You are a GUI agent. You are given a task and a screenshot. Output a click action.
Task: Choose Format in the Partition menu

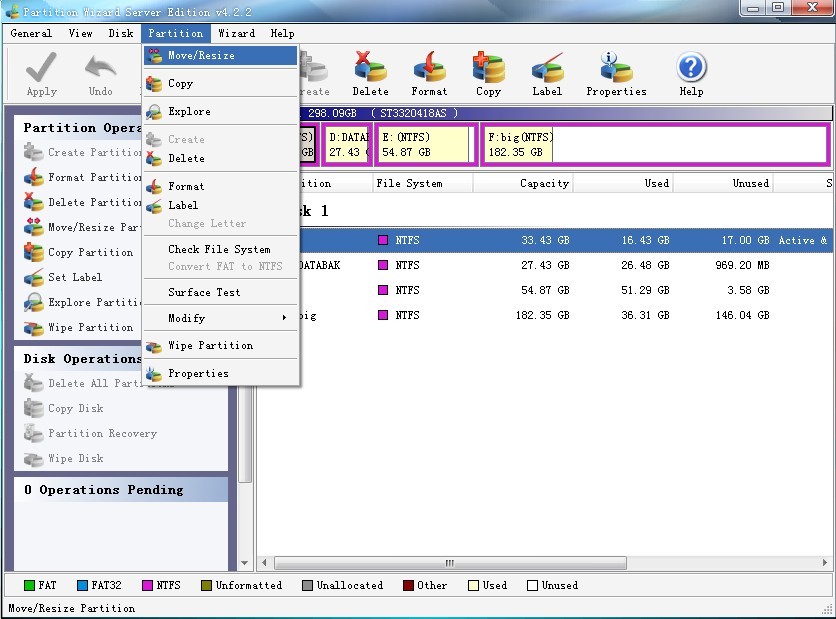point(220,186)
